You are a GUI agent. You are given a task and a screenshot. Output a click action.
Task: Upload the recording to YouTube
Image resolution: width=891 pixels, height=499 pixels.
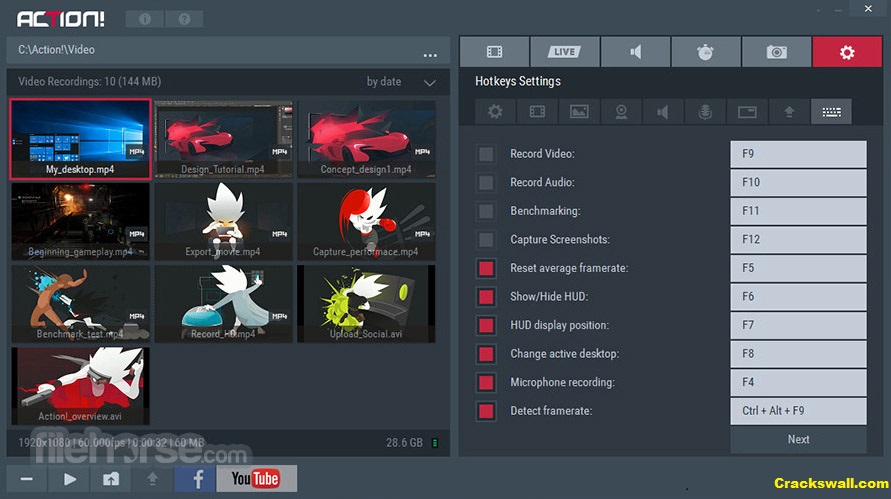[256, 479]
